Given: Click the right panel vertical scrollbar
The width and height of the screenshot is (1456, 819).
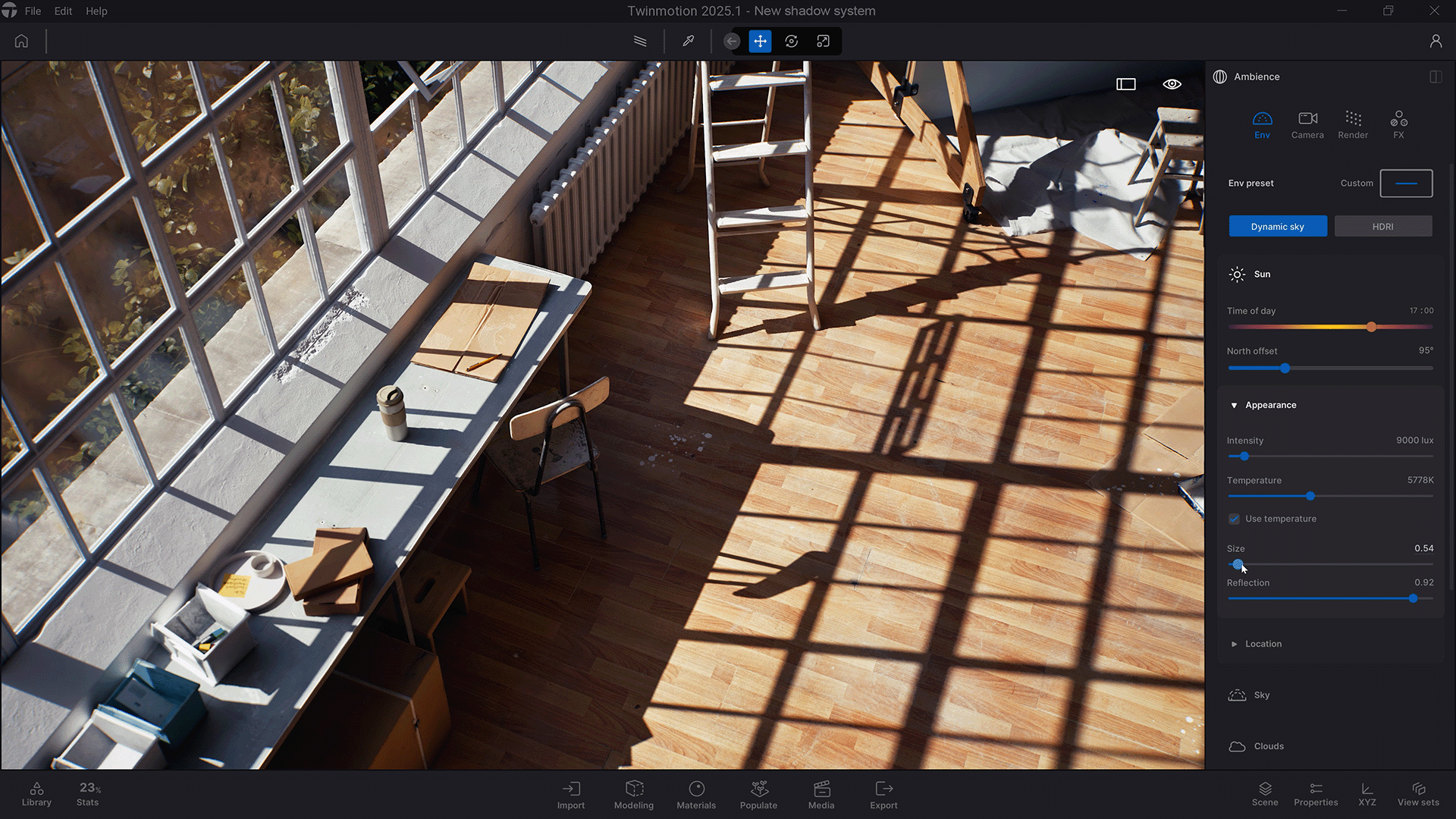Looking at the screenshot, I should (x=1451, y=377).
